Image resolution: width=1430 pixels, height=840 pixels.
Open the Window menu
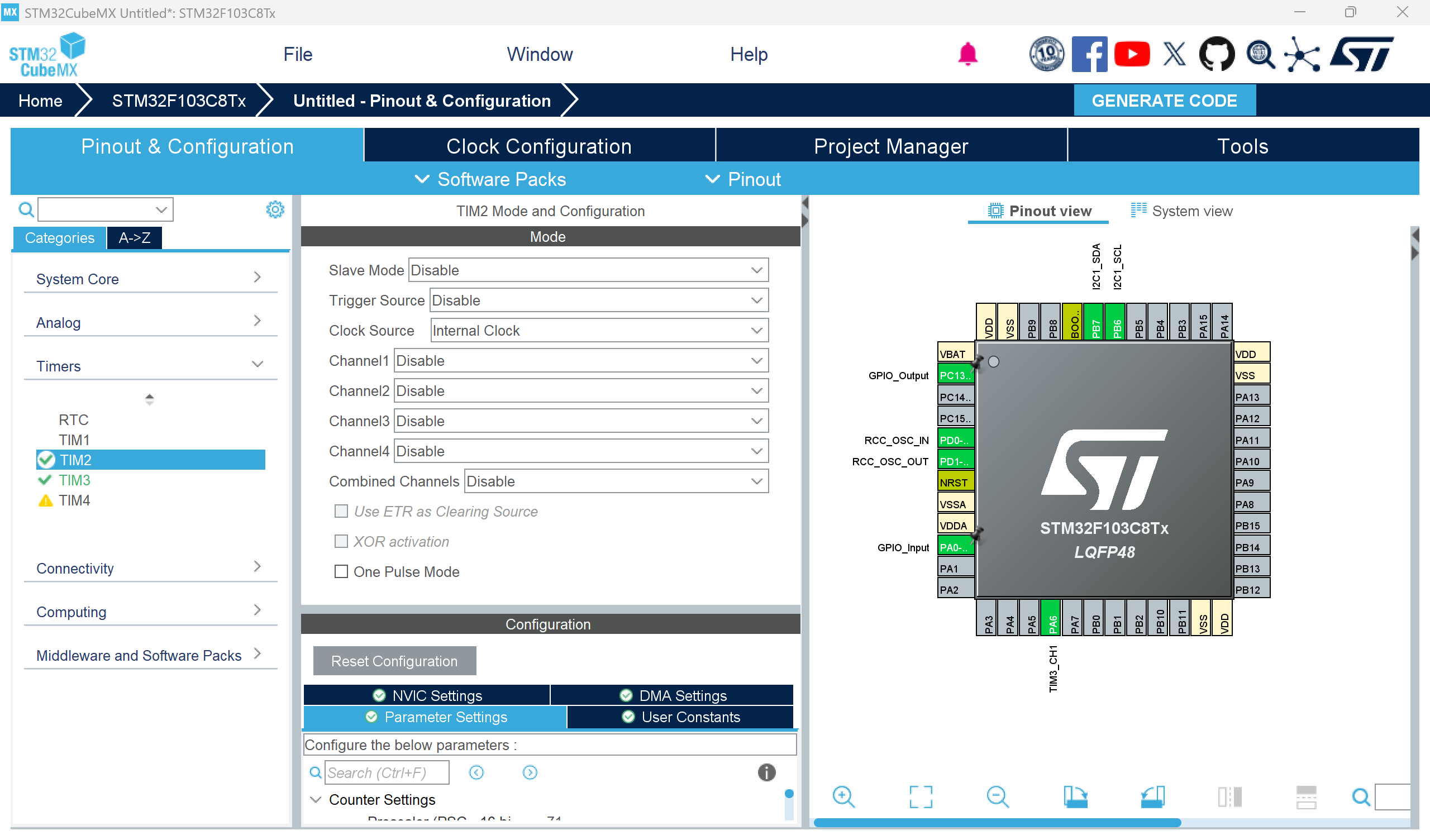(540, 55)
